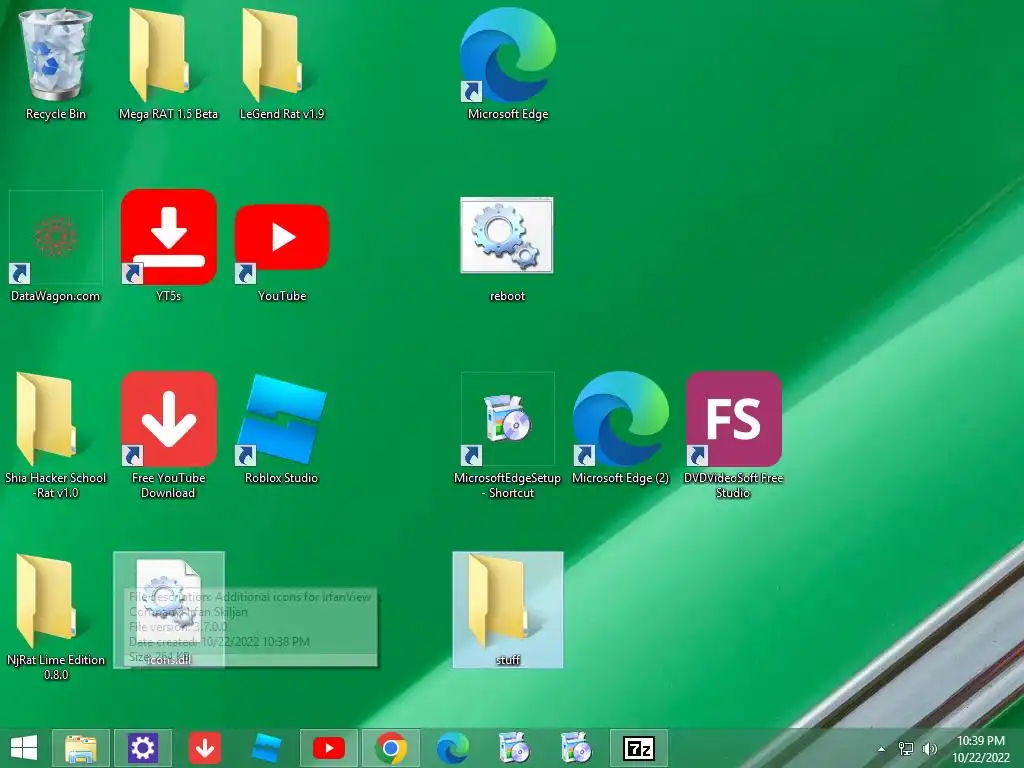The width and height of the screenshot is (1024, 768).
Task: Open the first installer icon in taskbar
Action: 515,748
